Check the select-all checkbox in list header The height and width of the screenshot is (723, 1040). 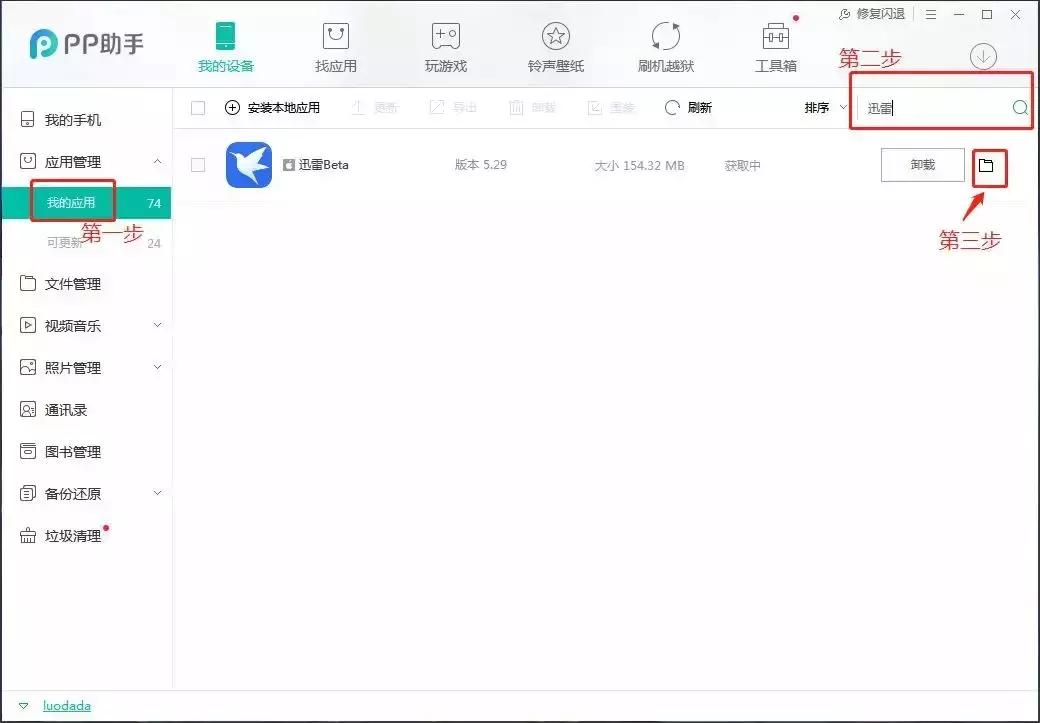[197, 108]
